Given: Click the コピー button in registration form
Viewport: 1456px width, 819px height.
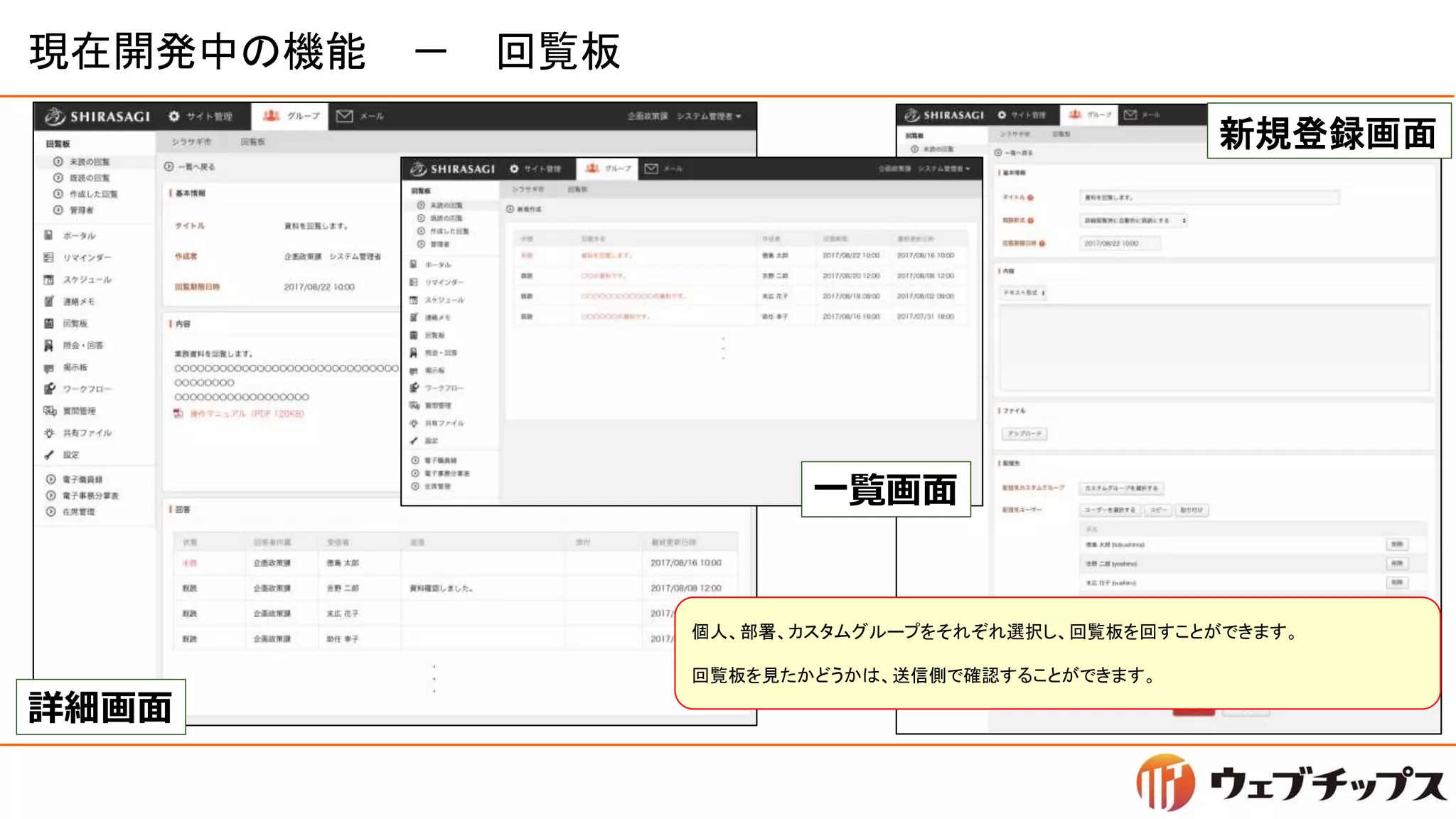Looking at the screenshot, I should pos(1158,510).
